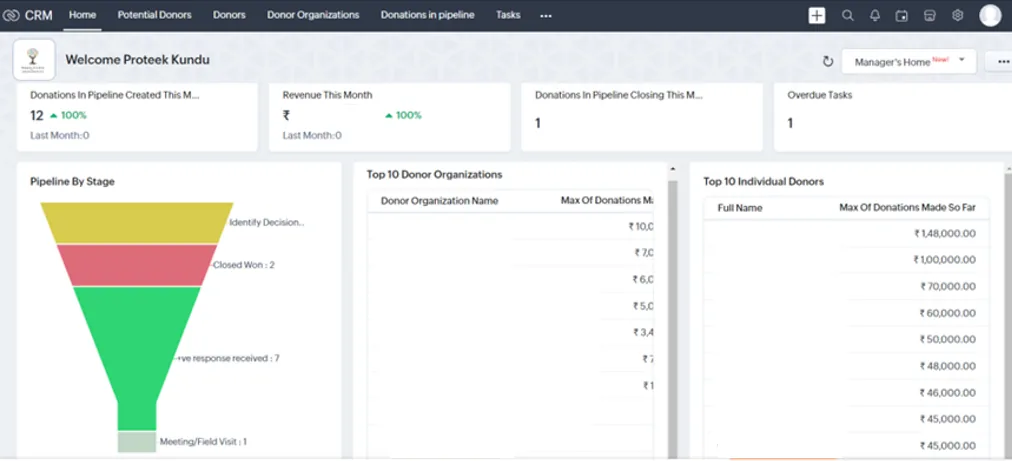Click the ₹ 48,000.00 donor value
The width and height of the screenshot is (1012, 461).
coord(947,366)
